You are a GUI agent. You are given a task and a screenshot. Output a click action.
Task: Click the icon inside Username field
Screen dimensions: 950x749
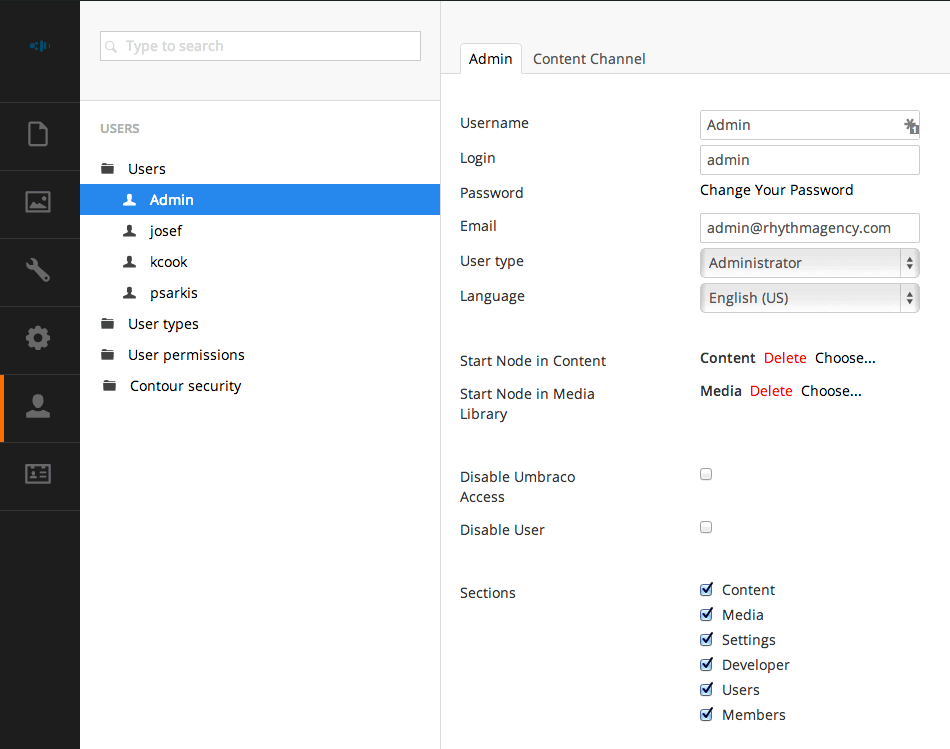(x=910, y=125)
